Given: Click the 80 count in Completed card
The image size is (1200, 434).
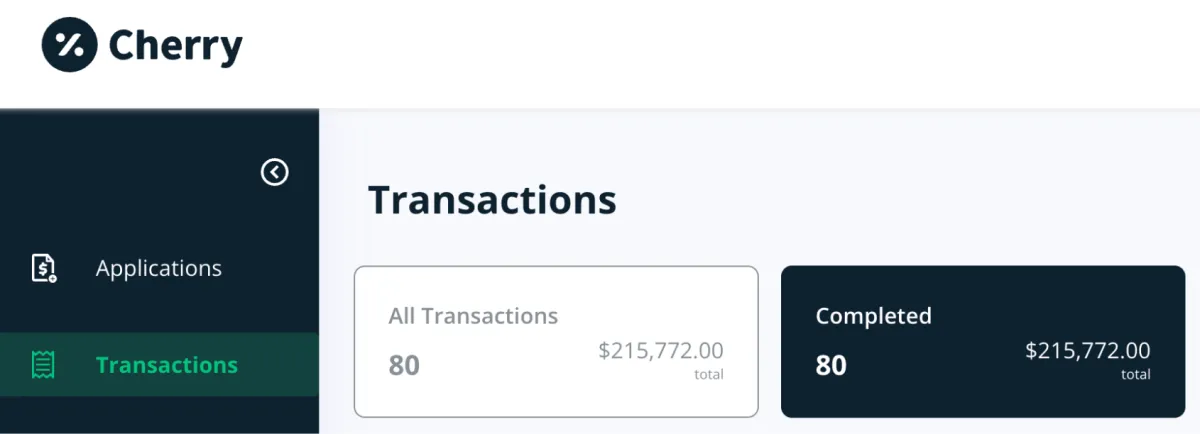Looking at the screenshot, I should click(x=831, y=365).
